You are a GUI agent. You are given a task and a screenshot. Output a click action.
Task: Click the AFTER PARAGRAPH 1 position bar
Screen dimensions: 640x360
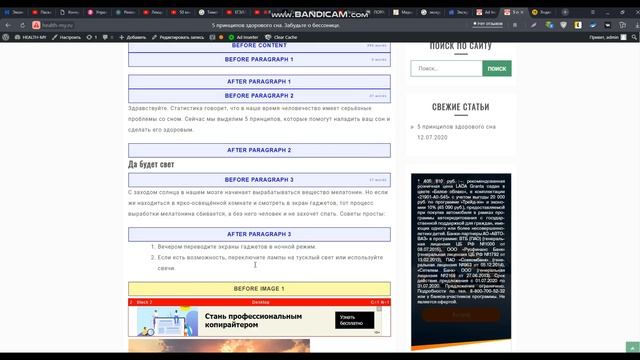(259, 82)
